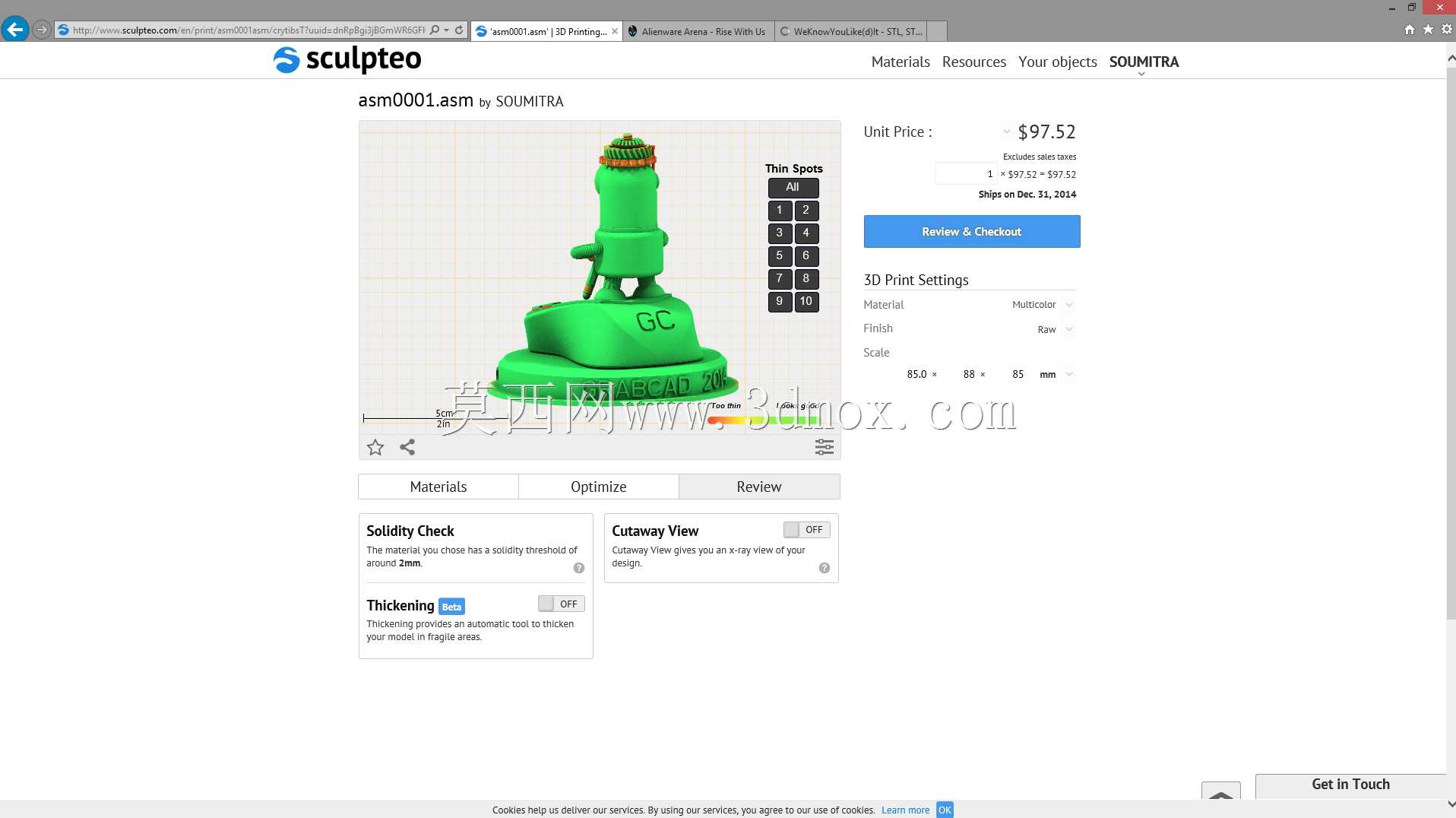Image resolution: width=1456 pixels, height=818 pixels.
Task: Toggle Thickening switch on
Action: [561, 604]
